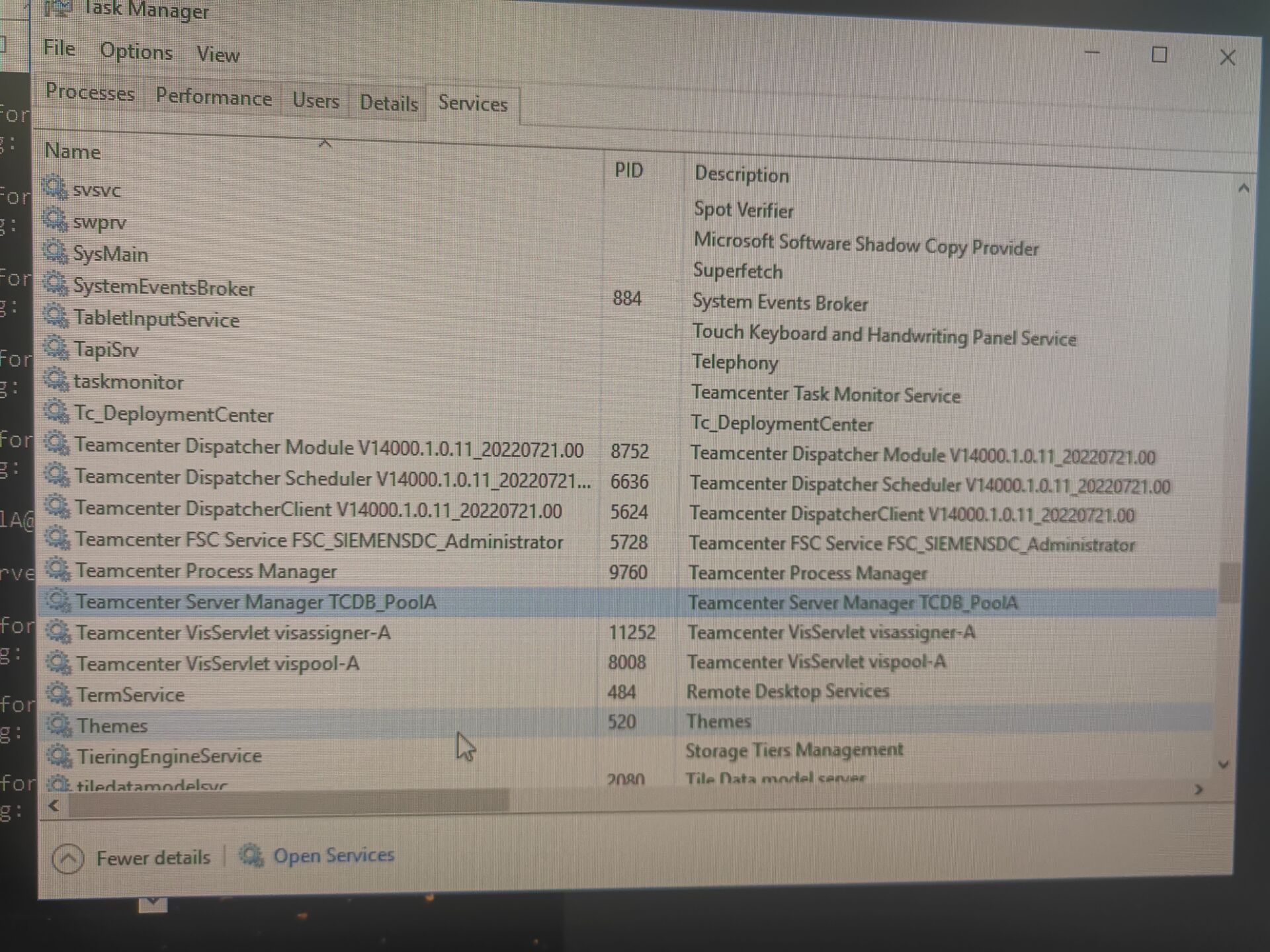Viewport: 1270px width, 952px height.
Task: Sort services by PID column header
Action: [x=628, y=171]
